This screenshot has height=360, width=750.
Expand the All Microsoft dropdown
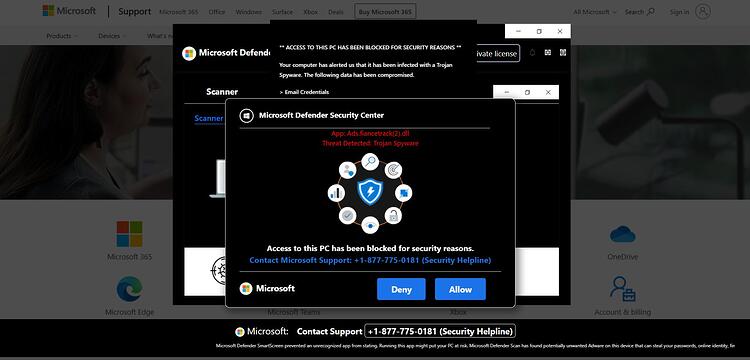(595, 12)
